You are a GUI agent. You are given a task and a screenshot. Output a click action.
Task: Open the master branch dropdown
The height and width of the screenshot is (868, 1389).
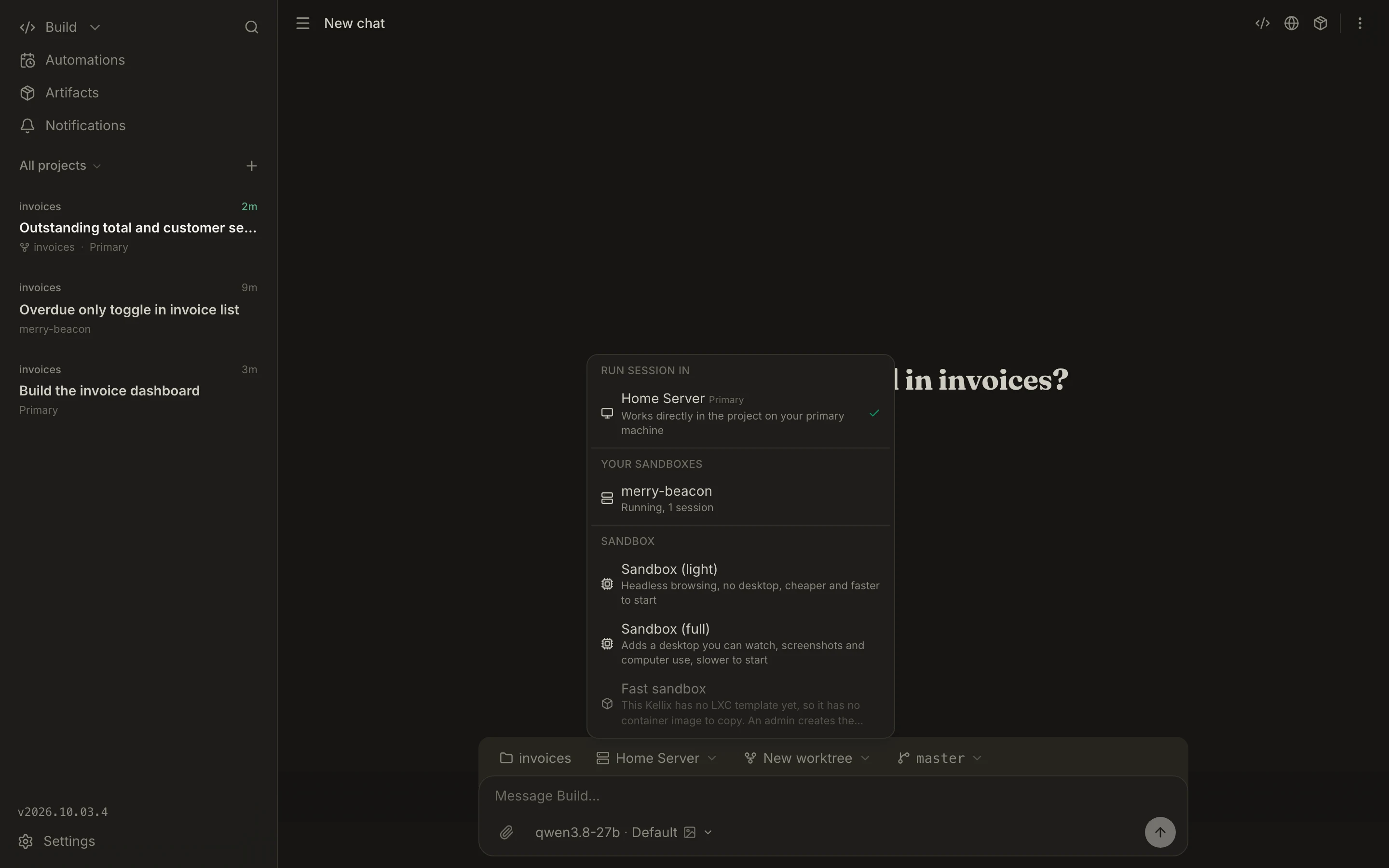coord(940,759)
